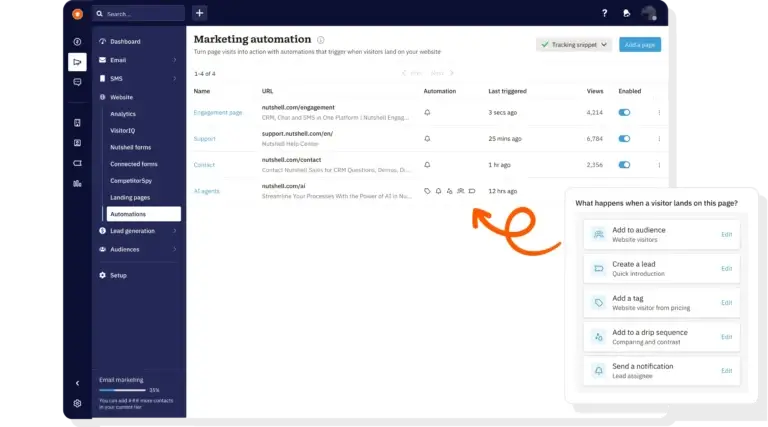The height and width of the screenshot is (427, 768).
Task: Click the Add a page button
Action: tap(640, 45)
